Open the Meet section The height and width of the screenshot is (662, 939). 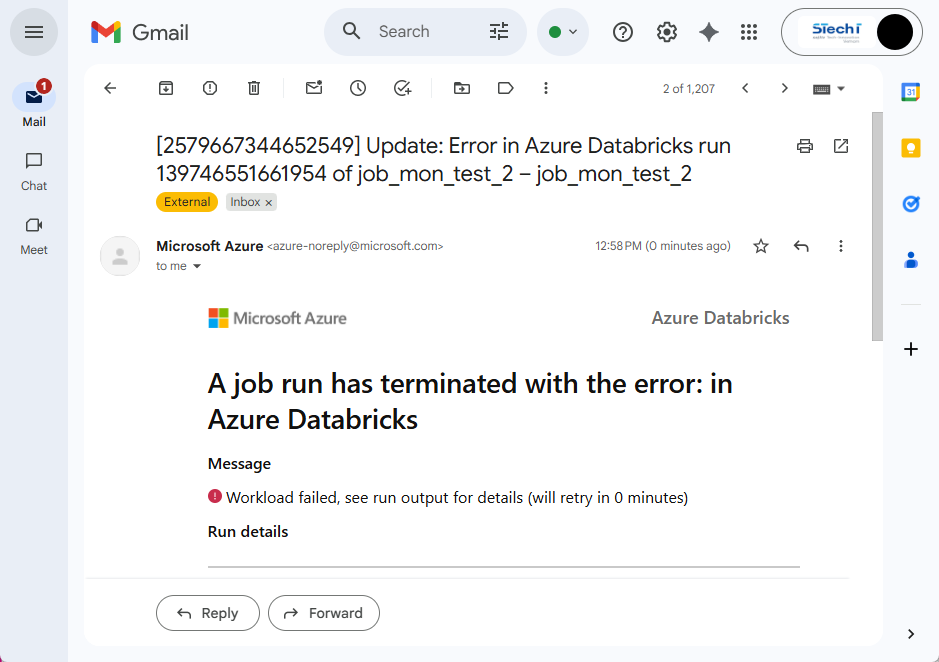click(34, 234)
